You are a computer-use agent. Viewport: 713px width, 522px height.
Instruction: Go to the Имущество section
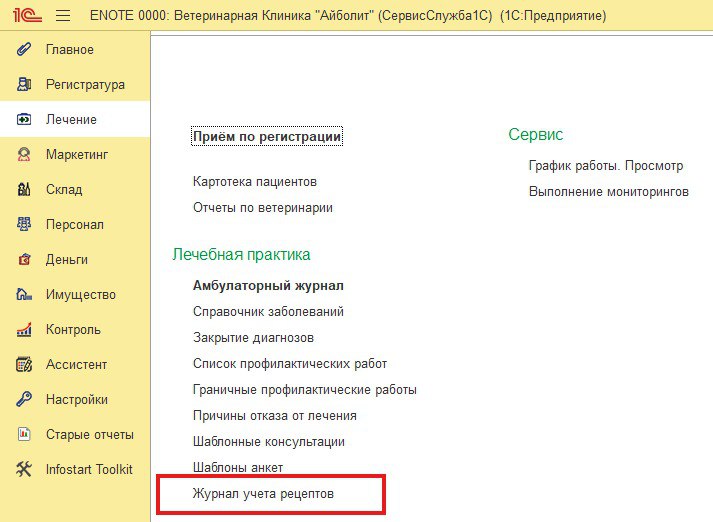pos(80,295)
